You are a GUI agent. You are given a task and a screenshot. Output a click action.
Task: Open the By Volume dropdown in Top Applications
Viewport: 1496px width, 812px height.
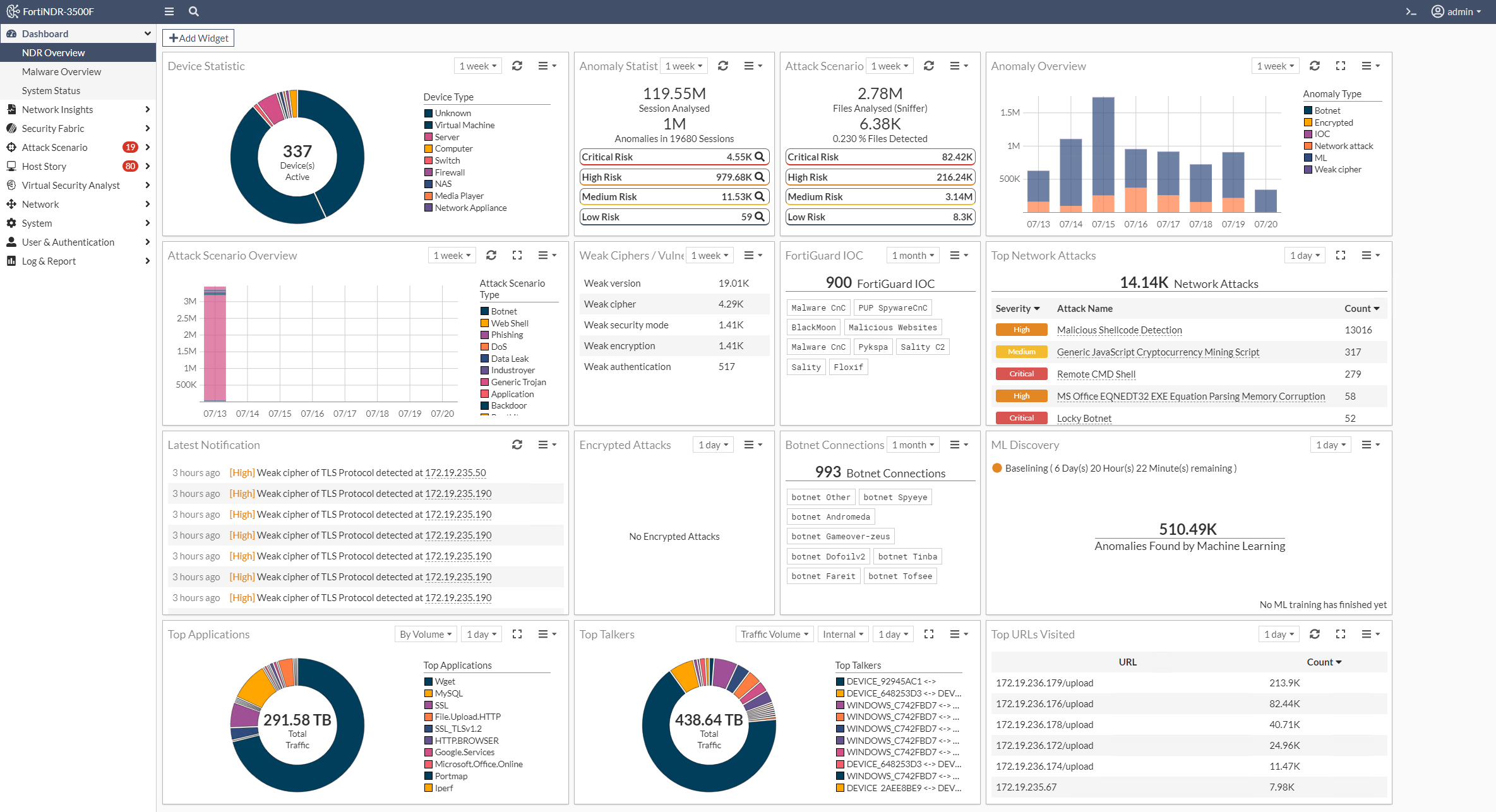(425, 634)
